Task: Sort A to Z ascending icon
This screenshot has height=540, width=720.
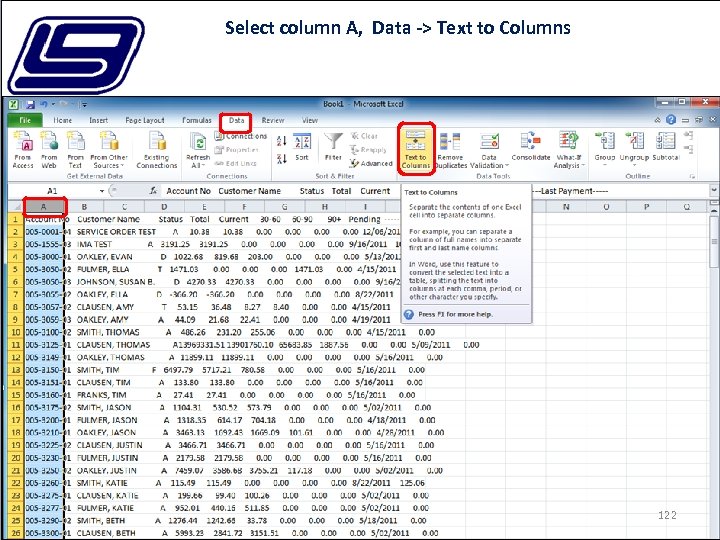Action: [x=282, y=141]
